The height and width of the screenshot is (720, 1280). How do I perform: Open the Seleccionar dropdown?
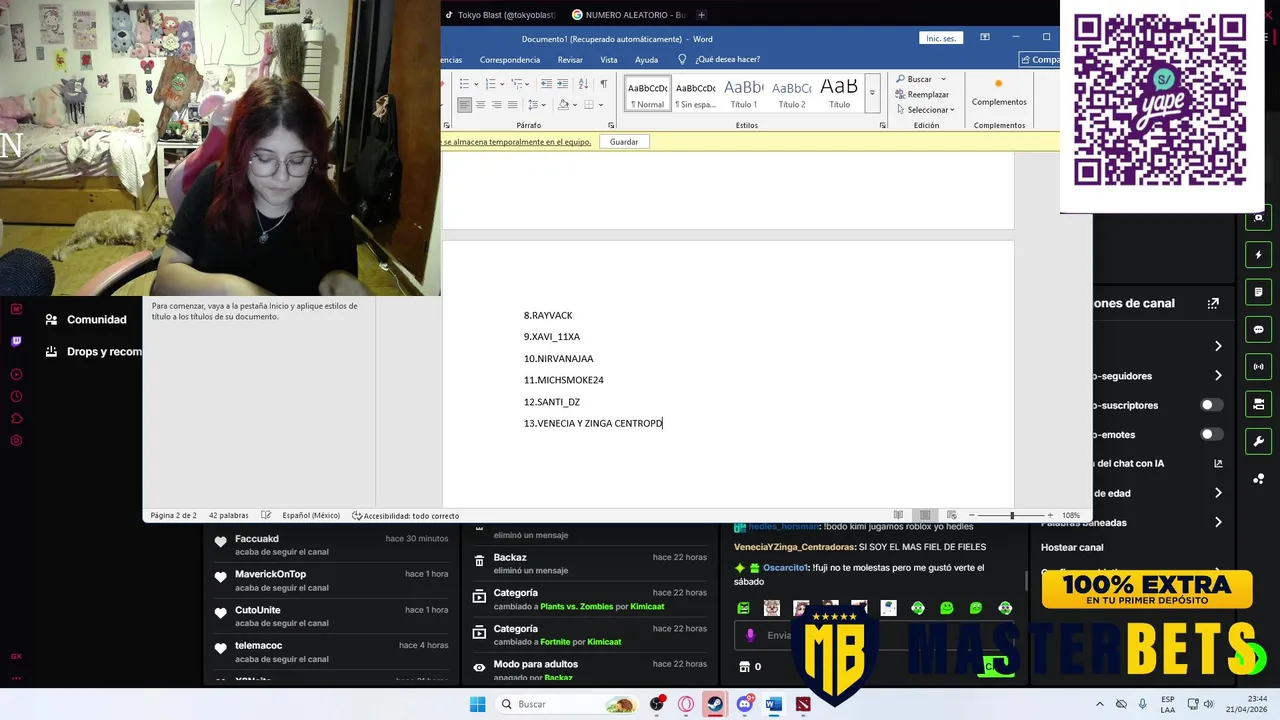(x=926, y=110)
